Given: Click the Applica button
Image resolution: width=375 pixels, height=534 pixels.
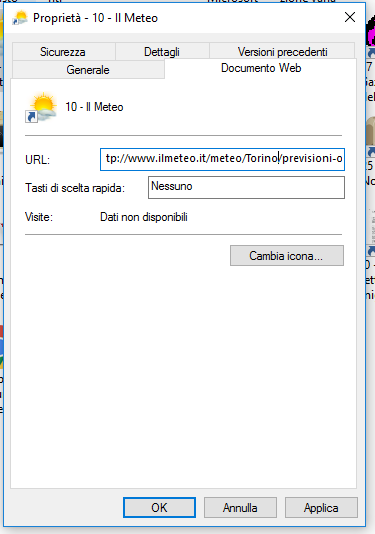Looking at the screenshot, I should click(x=321, y=507).
